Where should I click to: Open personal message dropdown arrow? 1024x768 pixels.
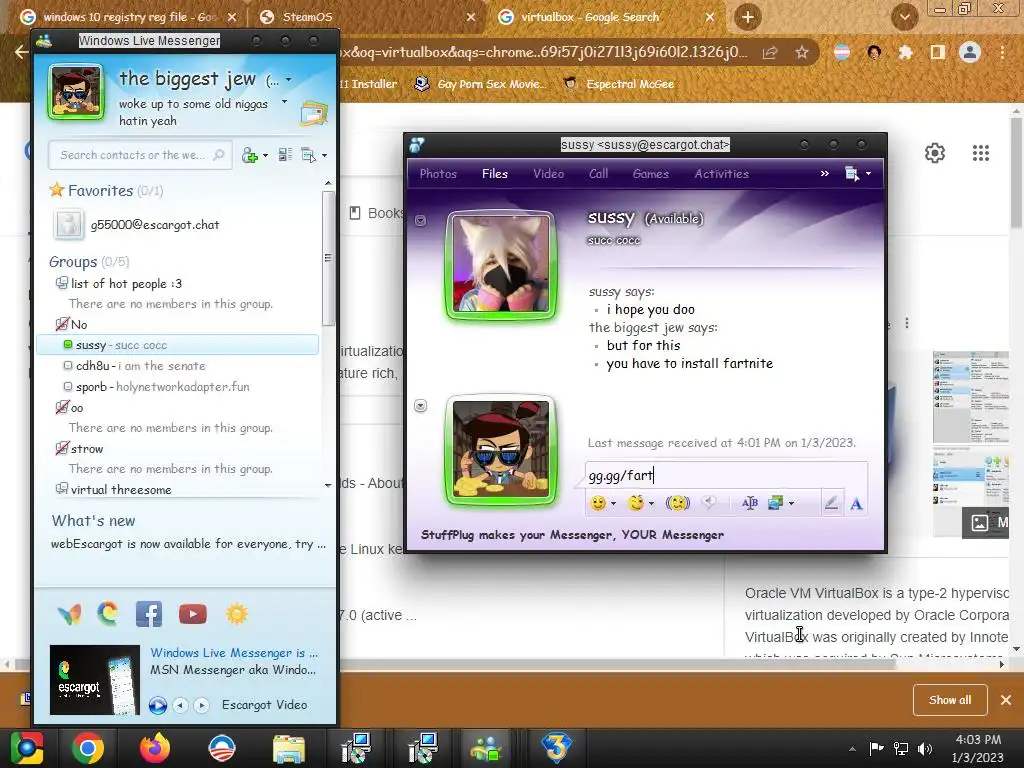click(284, 102)
